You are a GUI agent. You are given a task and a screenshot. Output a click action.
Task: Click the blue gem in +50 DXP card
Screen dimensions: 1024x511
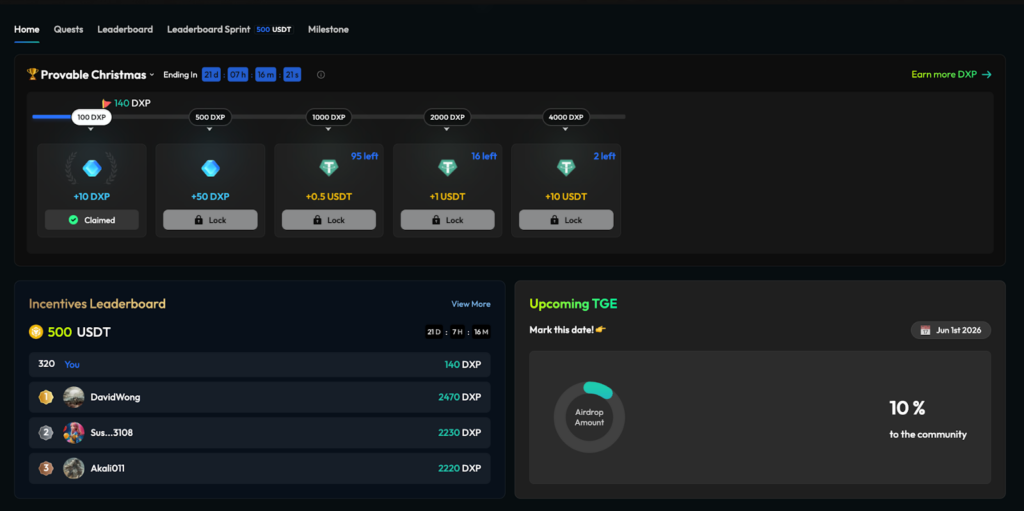click(x=210, y=168)
